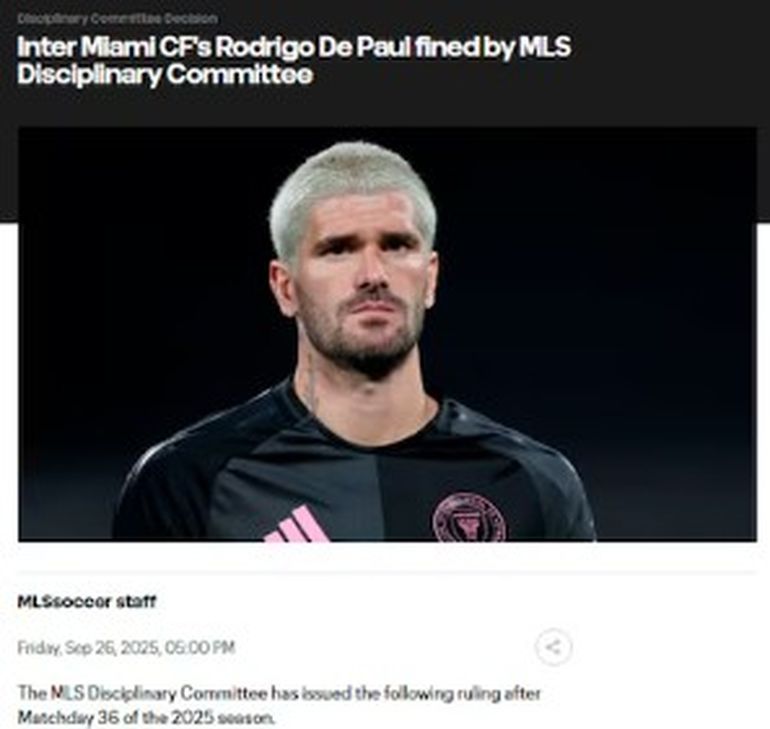This screenshot has height=729, width=770.
Task: Click the MLSsoccer staff author name
Action: click(86, 602)
